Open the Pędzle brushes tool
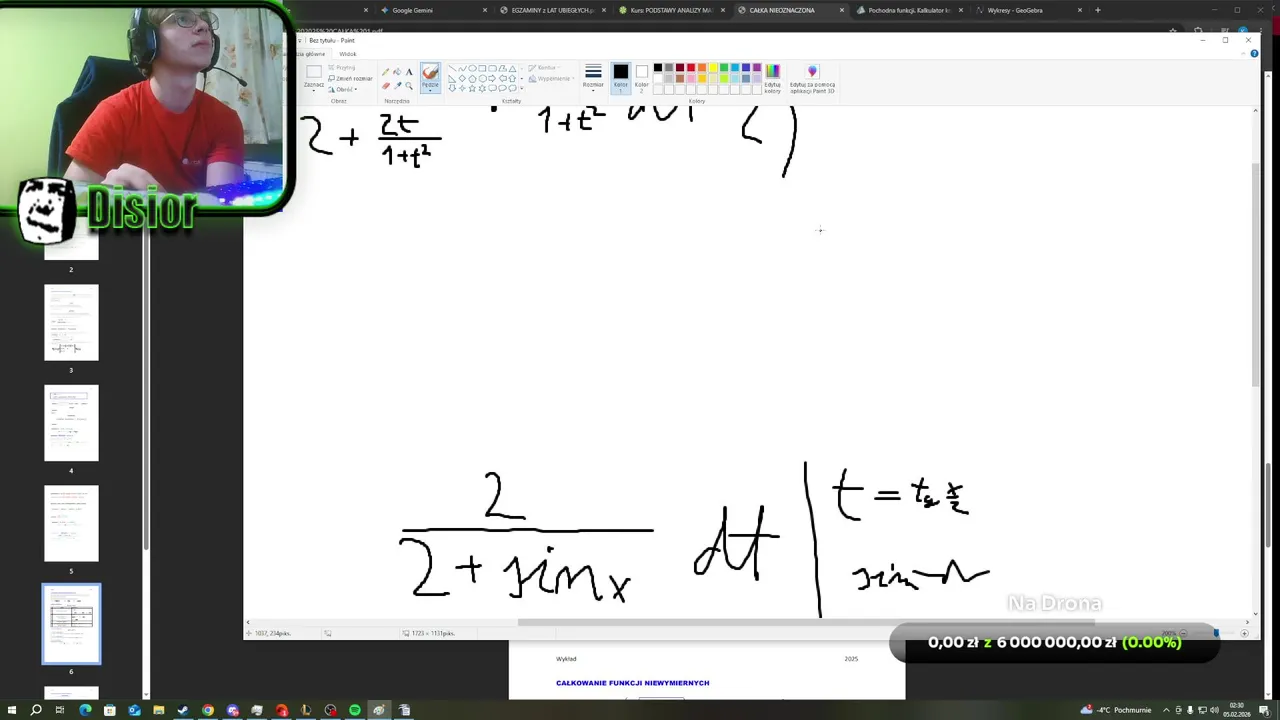Screen dimensions: 1280x720 (x=430, y=78)
